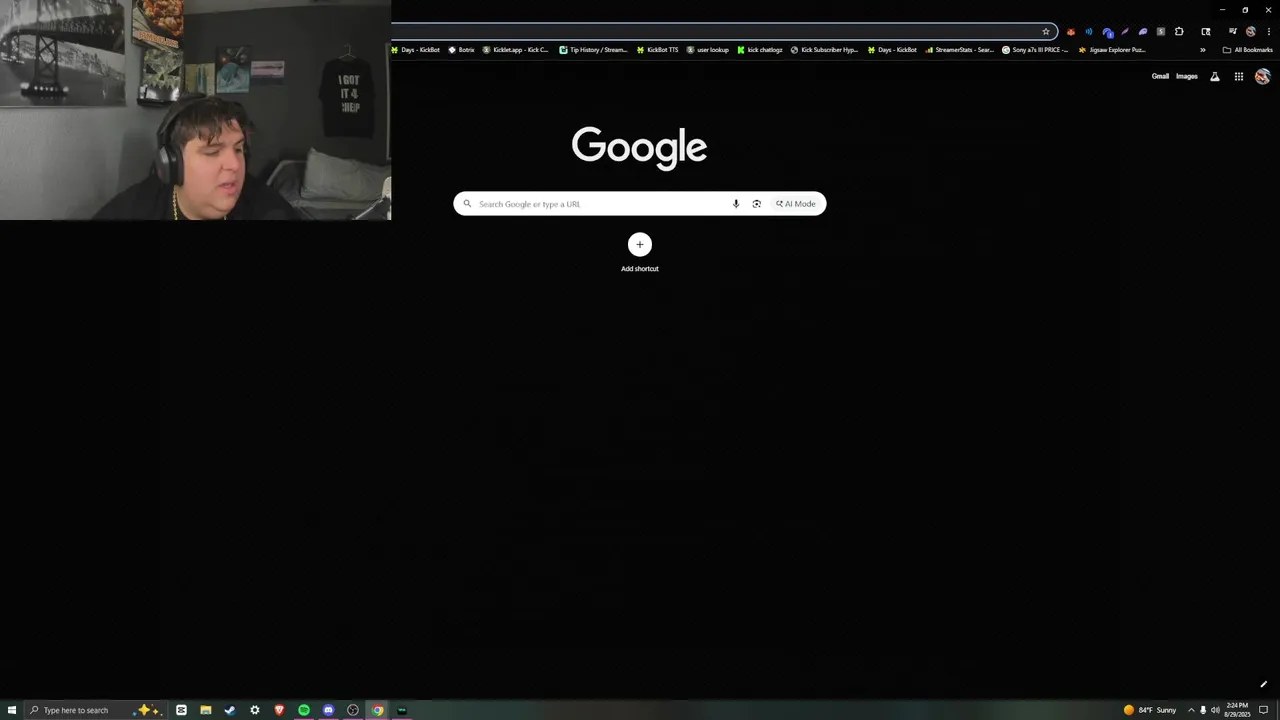Open Spotify from the taskbar
1280x720 pixels.
[x=304, y=710]
